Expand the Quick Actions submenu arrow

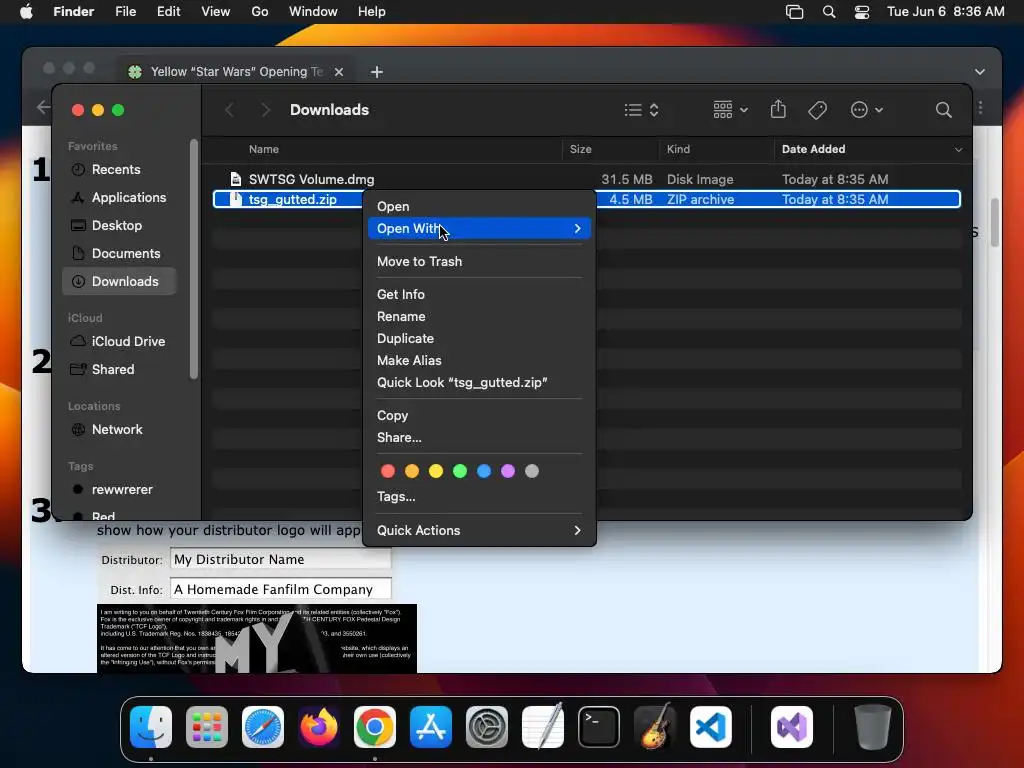(x=577, y=530)
